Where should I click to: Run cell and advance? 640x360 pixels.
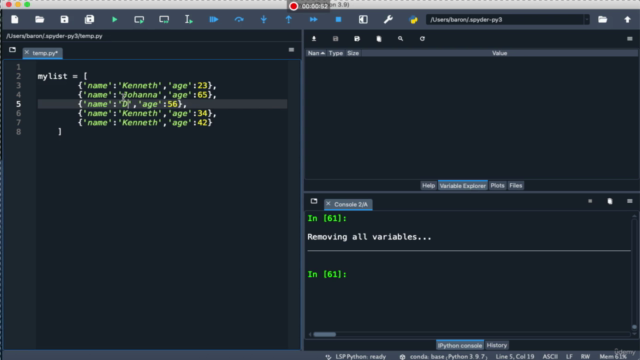point(164,19)
